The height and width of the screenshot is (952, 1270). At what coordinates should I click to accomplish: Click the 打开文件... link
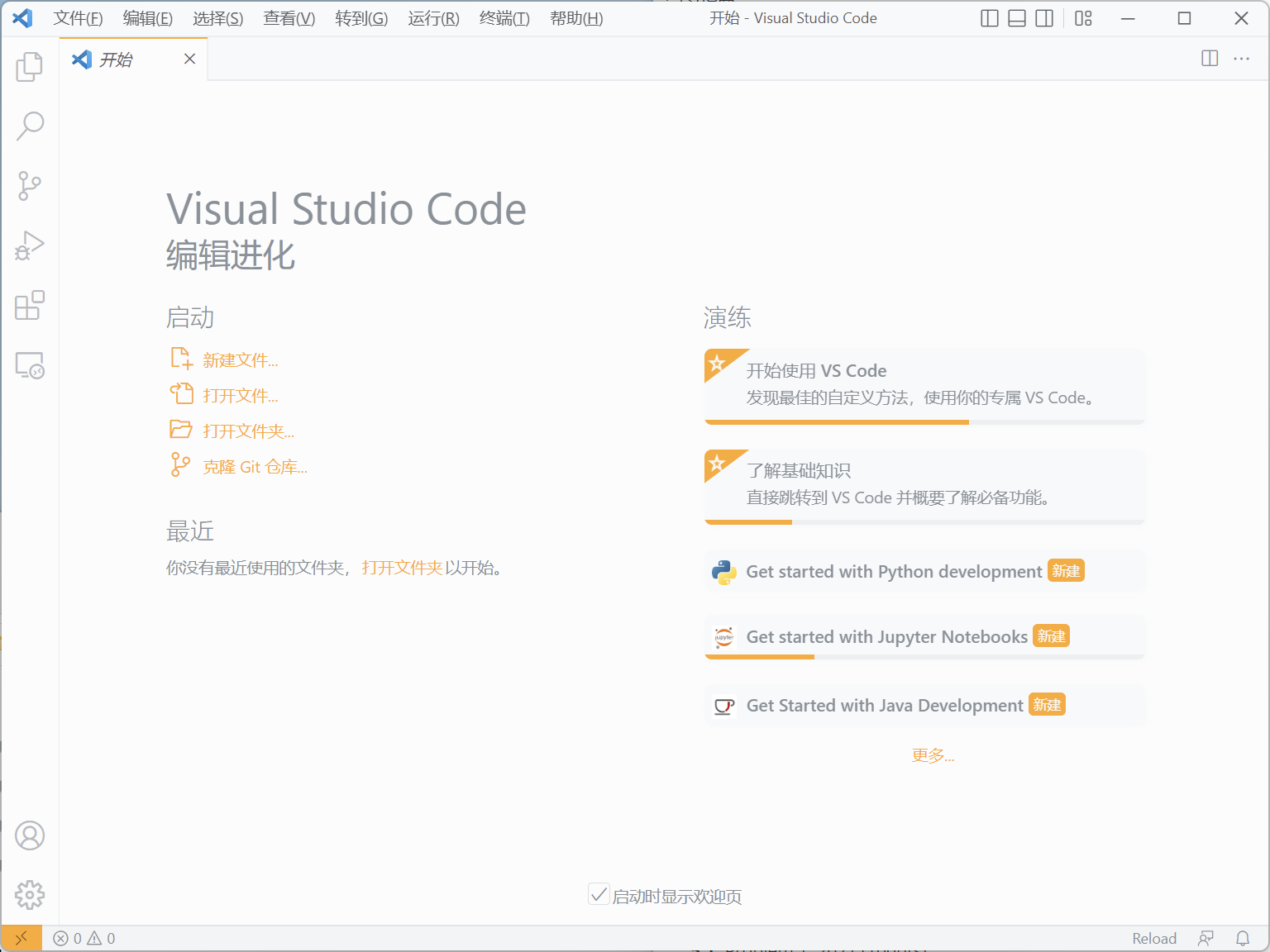241,396
